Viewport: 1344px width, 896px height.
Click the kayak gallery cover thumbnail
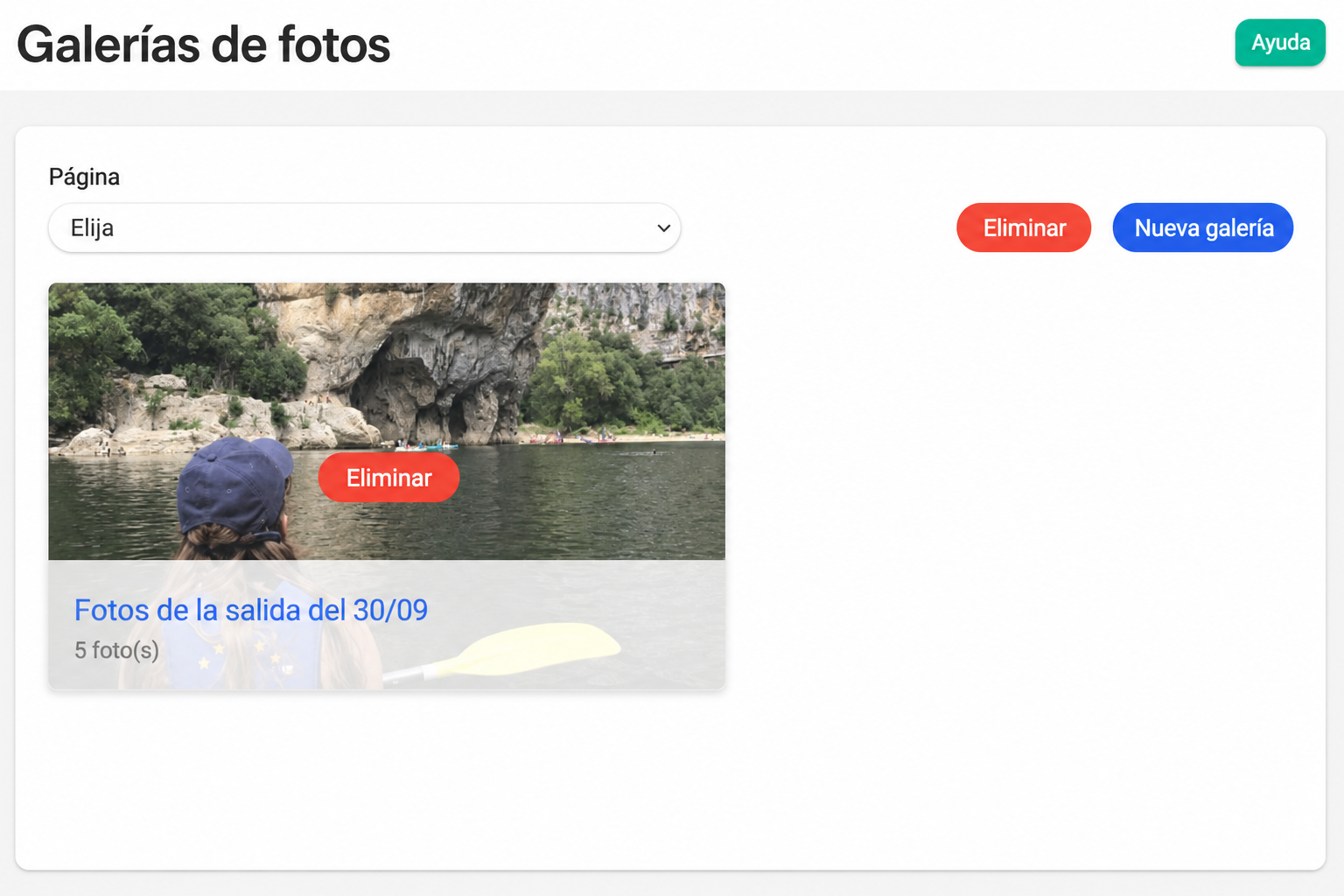pos(387,421)
